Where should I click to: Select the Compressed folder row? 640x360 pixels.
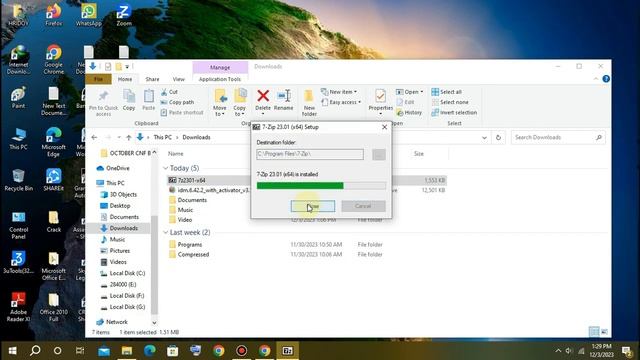(x=307, y=254)
